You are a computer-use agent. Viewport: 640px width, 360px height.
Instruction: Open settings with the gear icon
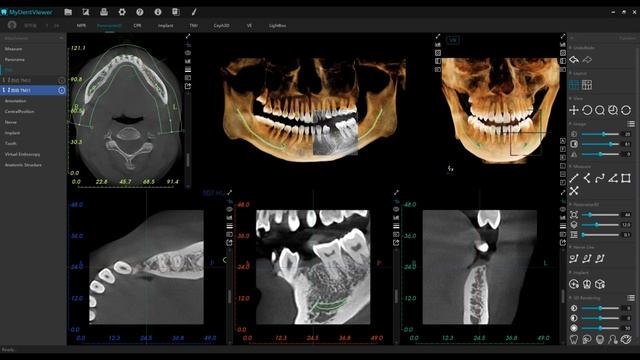pyautogui.click(x=122, y=12)
